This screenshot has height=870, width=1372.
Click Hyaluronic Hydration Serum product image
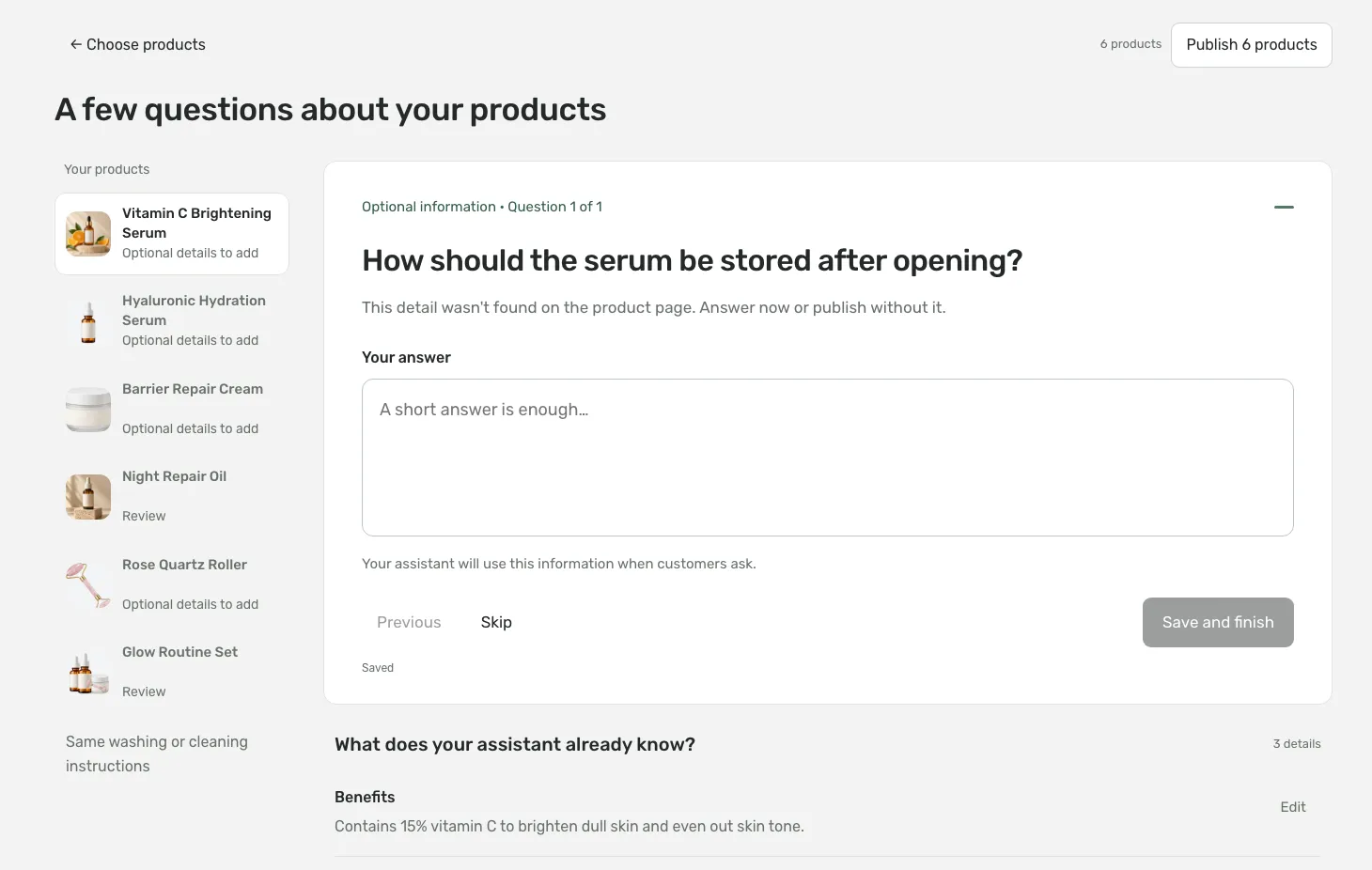point(88,321)
